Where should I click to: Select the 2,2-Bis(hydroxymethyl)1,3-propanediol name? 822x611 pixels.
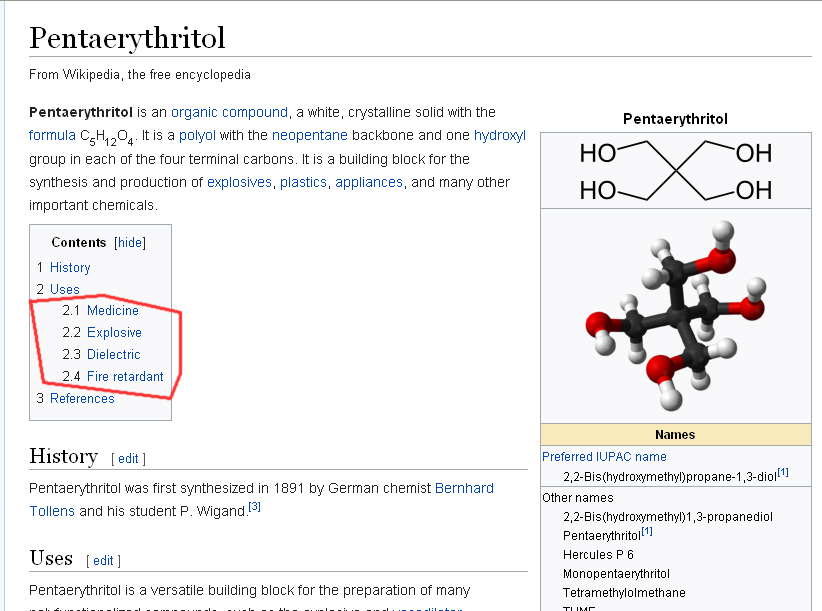click(667, 517)
